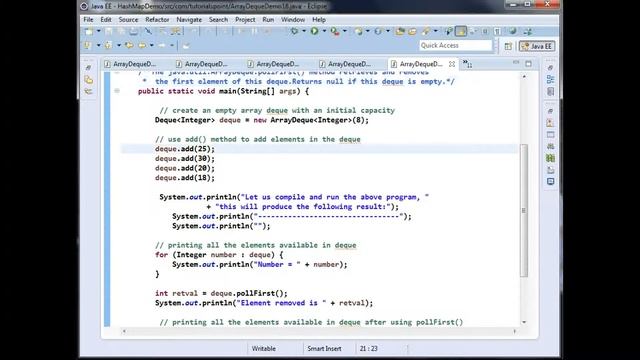Open the Navigate menu
Screen dimensions: 640x360
click(x=189, y=20)
